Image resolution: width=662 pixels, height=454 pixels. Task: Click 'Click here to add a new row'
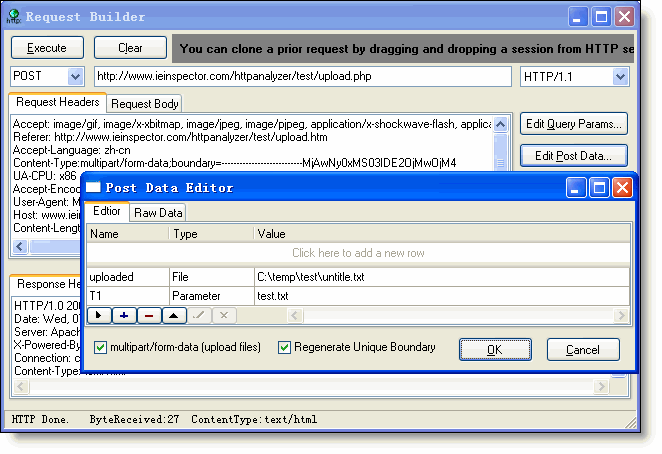click(358, 253)
